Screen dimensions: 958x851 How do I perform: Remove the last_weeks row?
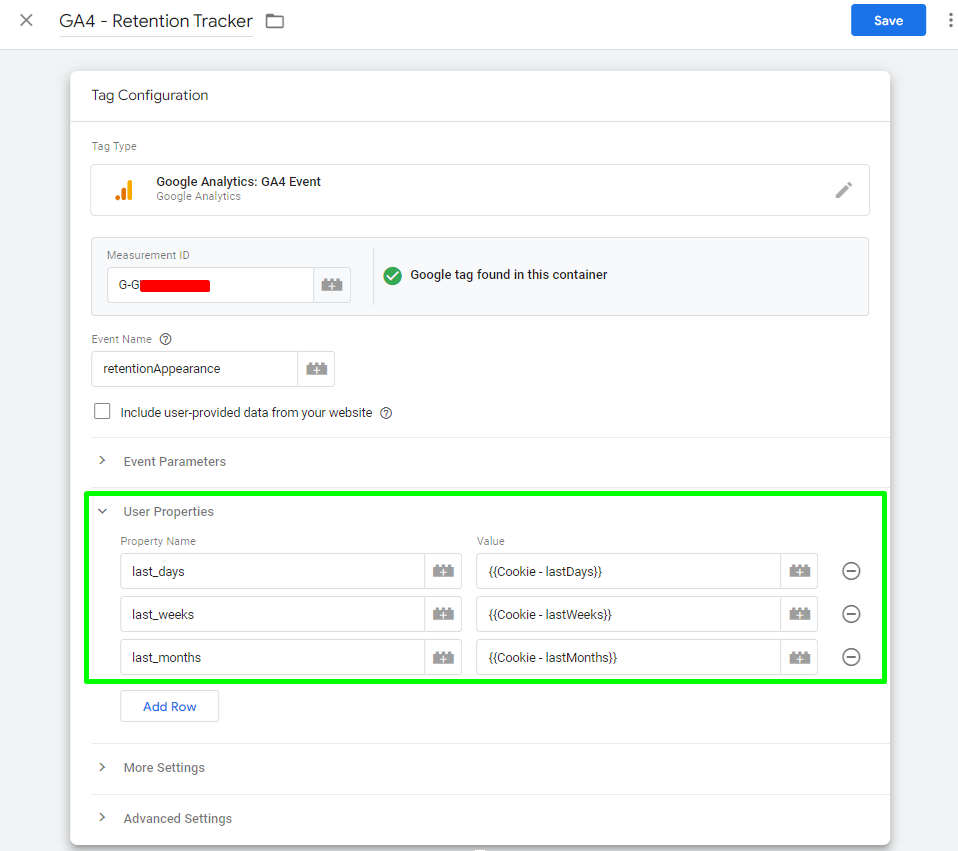[851, 614]
